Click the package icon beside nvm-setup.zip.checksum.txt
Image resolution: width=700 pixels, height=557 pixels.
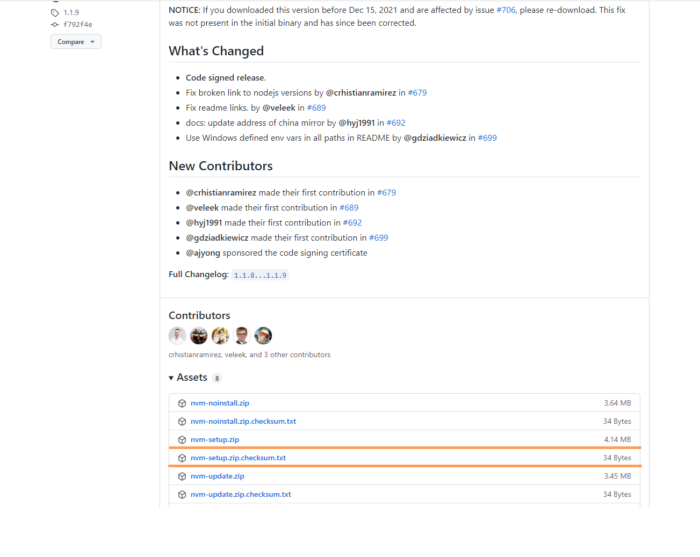(182, 458)
